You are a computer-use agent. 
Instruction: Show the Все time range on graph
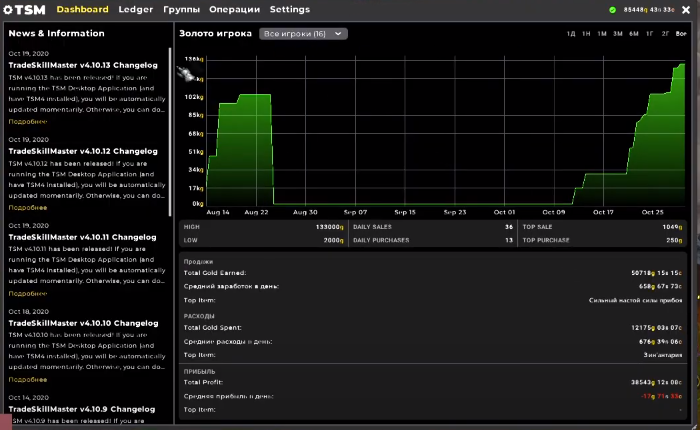click(x=681, y=34)
